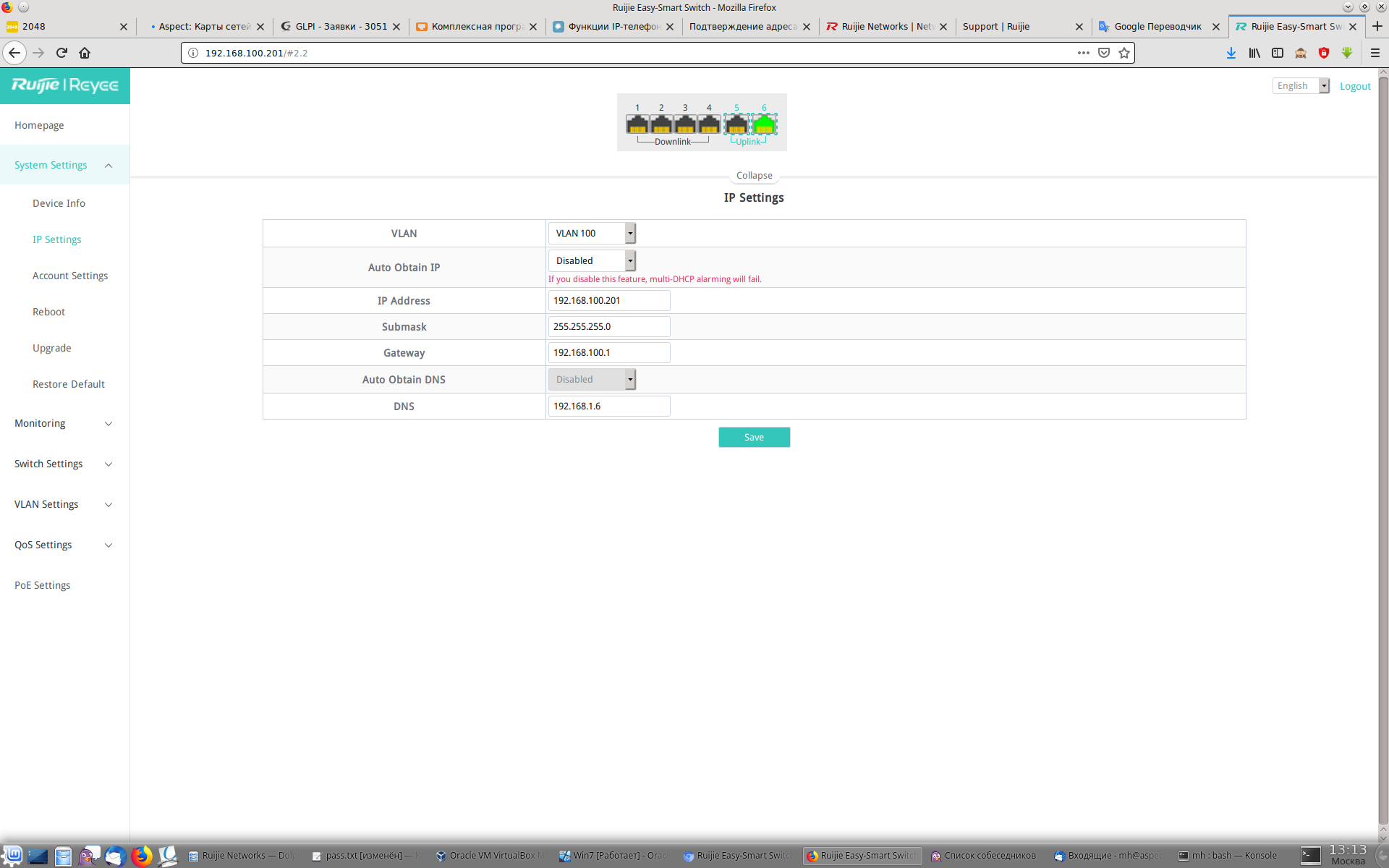The image size is (1389, 868).
Task: Click the Gateway input field
Action: pos(608,352)
